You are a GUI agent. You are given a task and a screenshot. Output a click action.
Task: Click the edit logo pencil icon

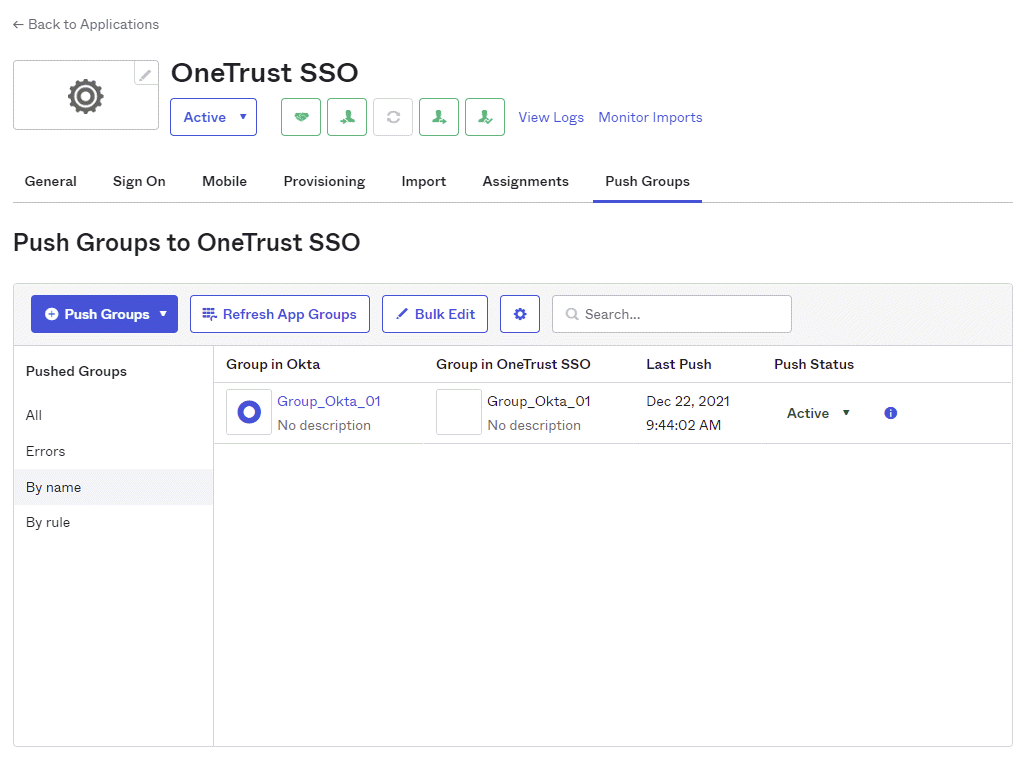coord(146,74)
